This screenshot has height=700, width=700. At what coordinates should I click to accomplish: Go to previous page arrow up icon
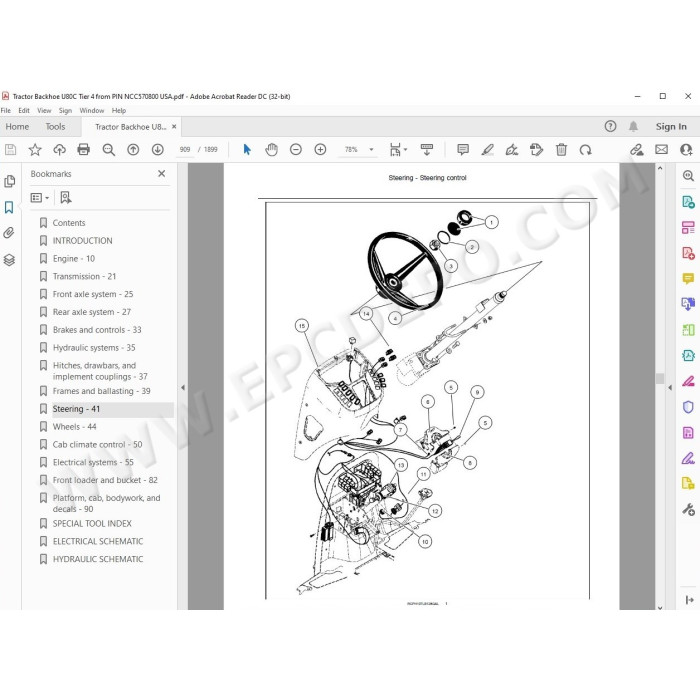point(133,150)
